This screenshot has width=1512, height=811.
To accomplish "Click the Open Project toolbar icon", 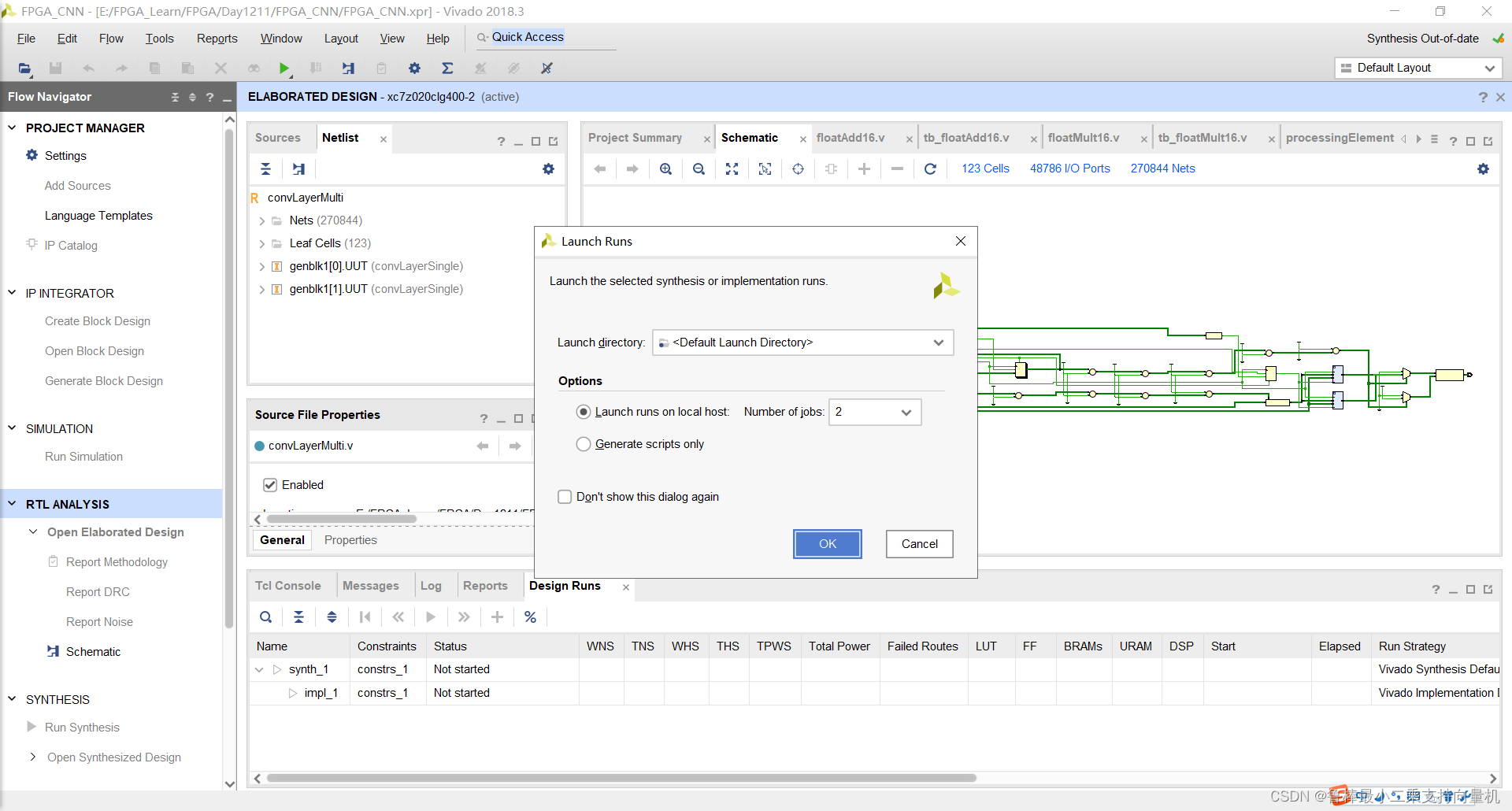I will pos(24,69).
